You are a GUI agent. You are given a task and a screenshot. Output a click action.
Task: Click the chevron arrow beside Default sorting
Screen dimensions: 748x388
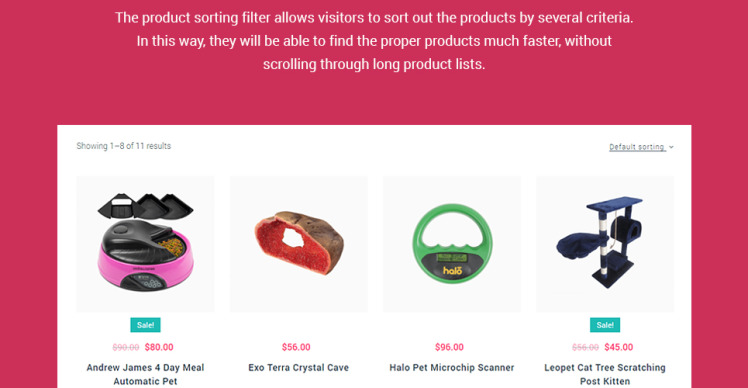click(x=671, y=147)
